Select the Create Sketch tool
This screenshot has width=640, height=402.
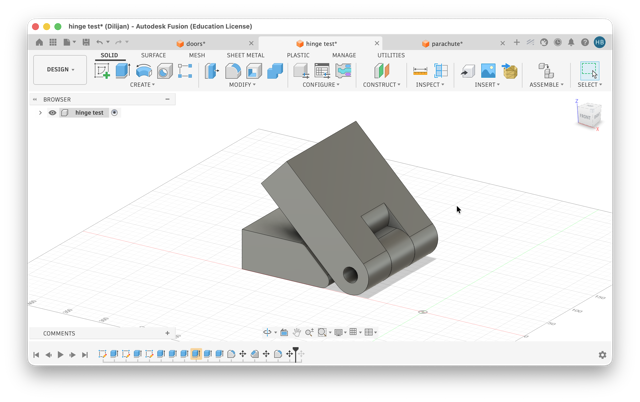(x=102, y=71)
